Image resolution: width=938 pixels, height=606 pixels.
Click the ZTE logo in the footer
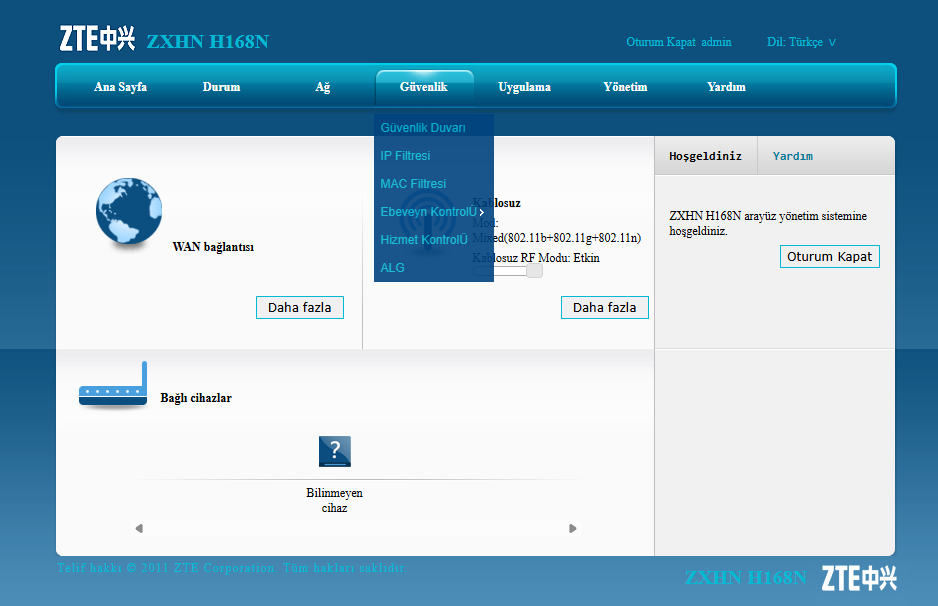859,578
